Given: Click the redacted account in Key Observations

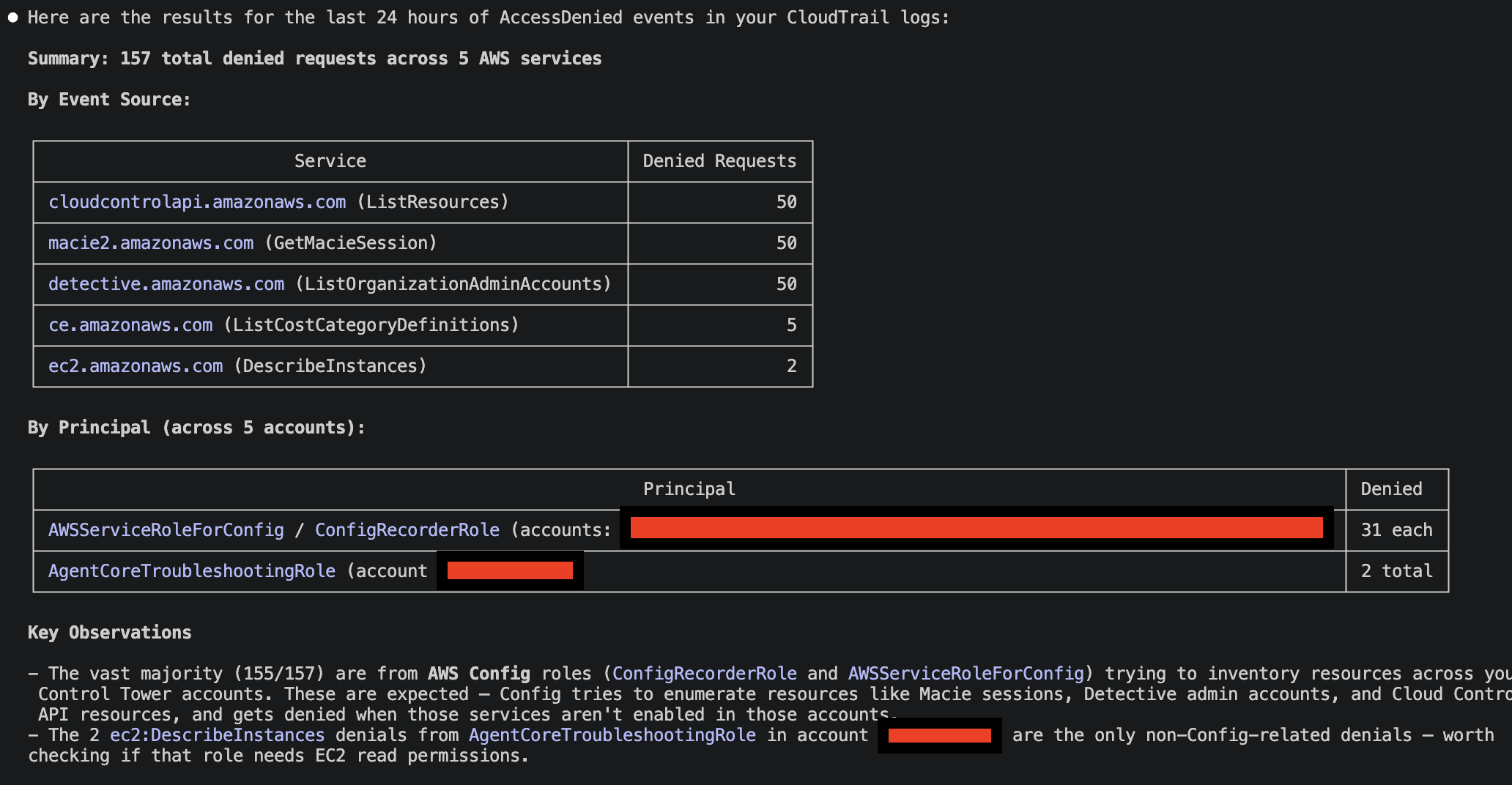Looking at the screenshot, I should pos(939,735).
